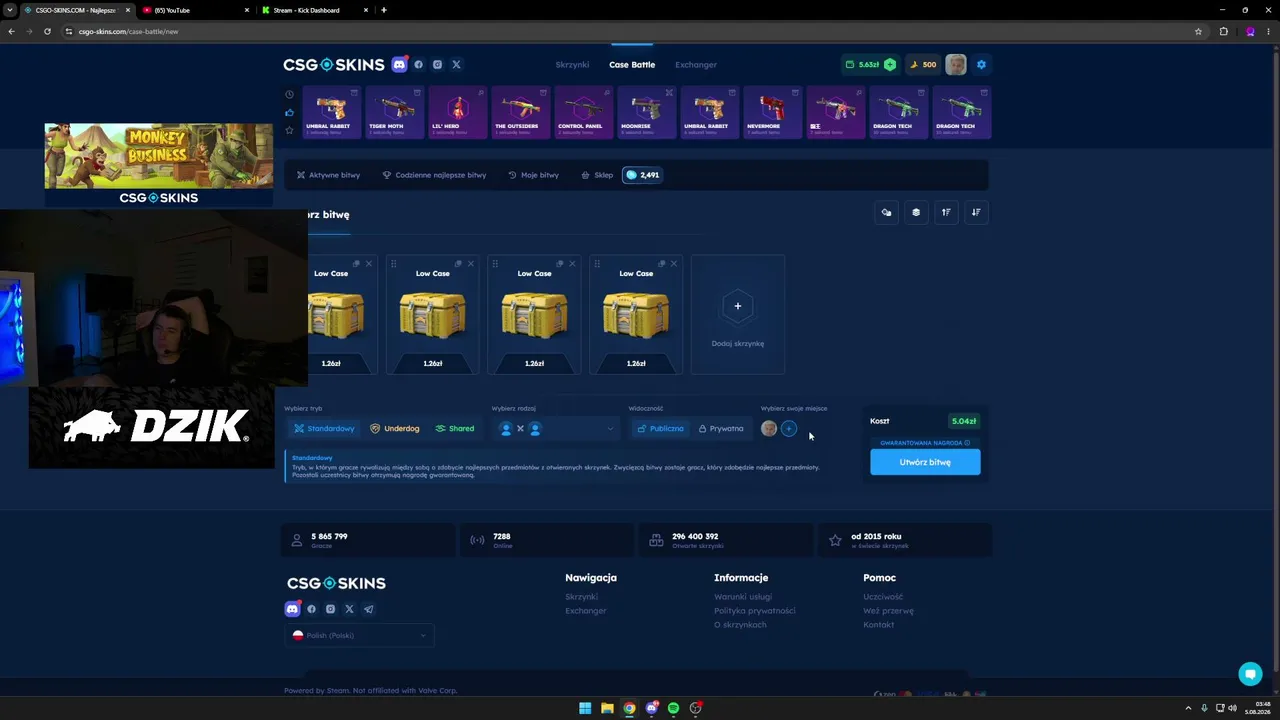Show recent drops with the clock icon
The image size is (1280, 720).
[289, 94]
